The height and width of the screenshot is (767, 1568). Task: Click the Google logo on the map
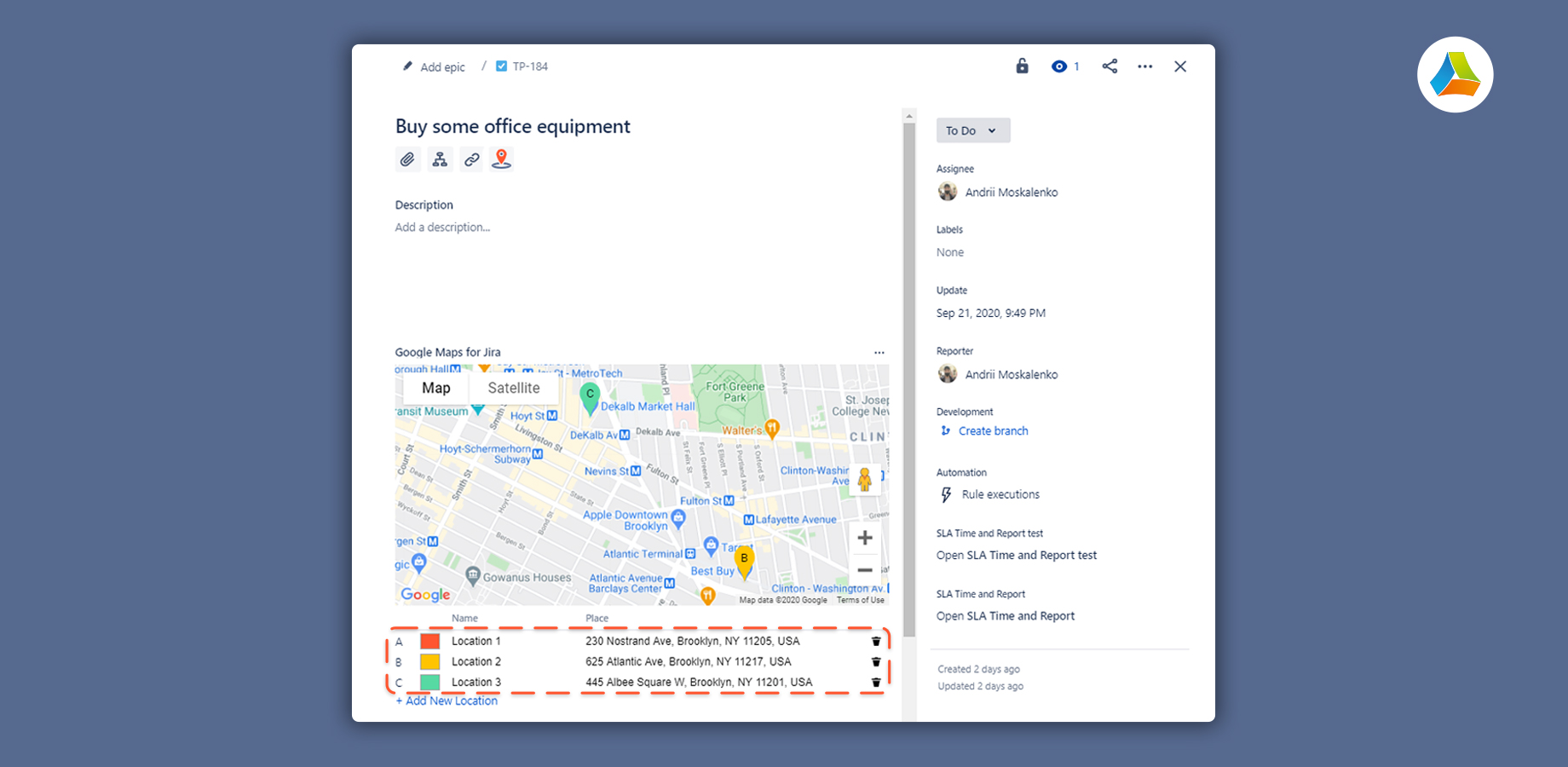pyautogui.click(x=425, y=595)
